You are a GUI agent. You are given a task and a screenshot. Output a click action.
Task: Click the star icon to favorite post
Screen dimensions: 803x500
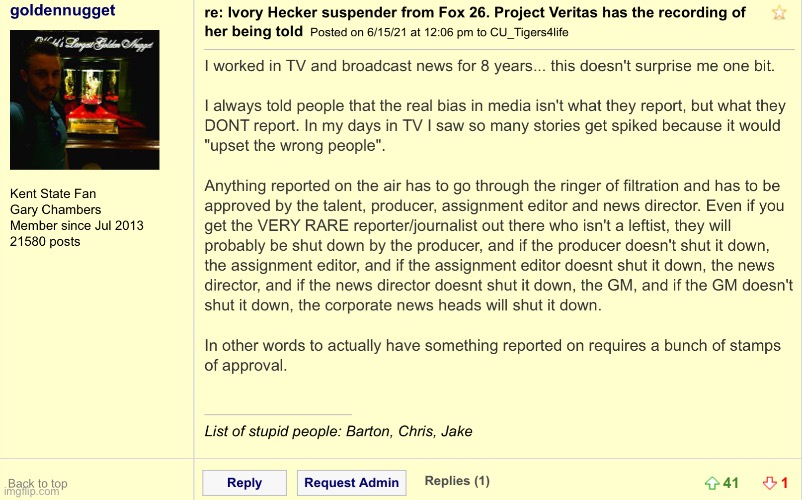tap(779, 13)
